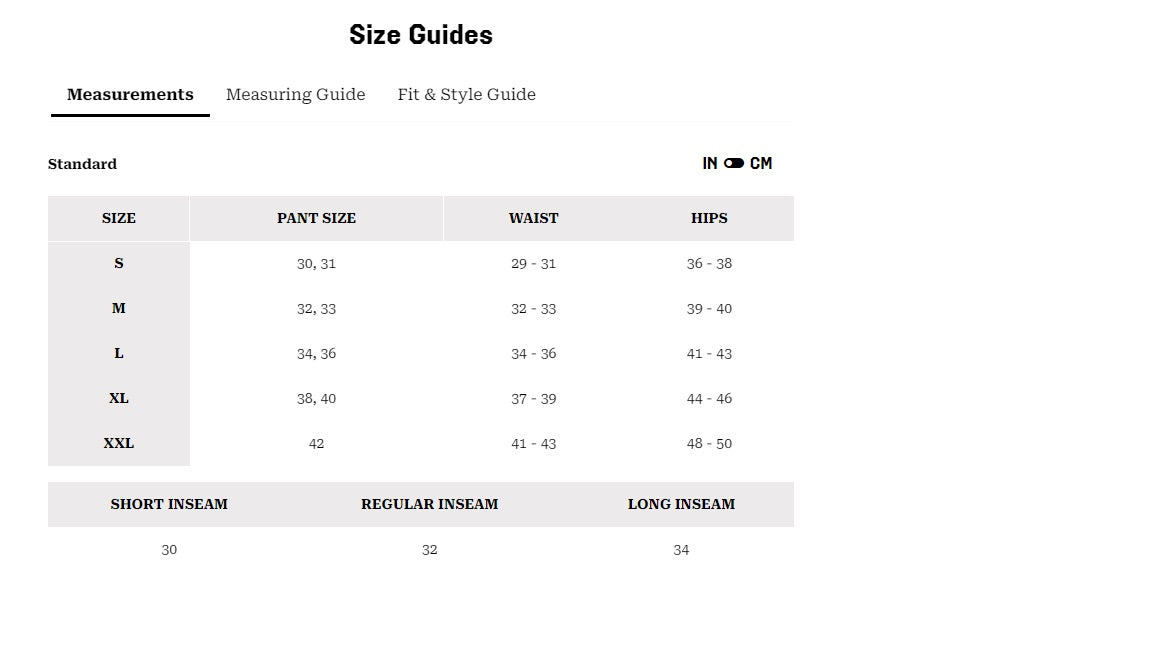The image size is (1152, 648).
Task: Select the CM unit label
Action: tap(760, 163)
